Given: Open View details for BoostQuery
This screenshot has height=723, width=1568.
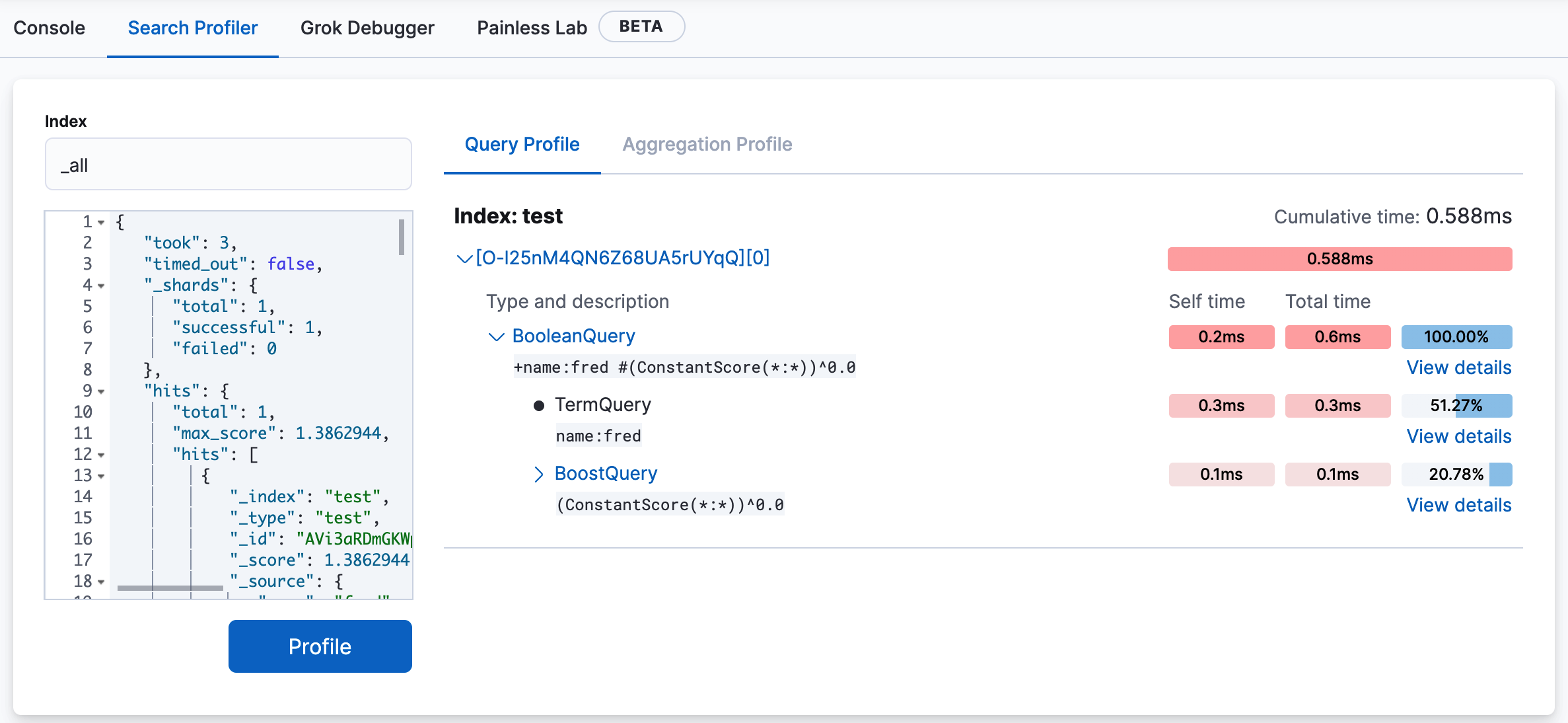Looking at the screenshot, I should (x=1458, y=505).
